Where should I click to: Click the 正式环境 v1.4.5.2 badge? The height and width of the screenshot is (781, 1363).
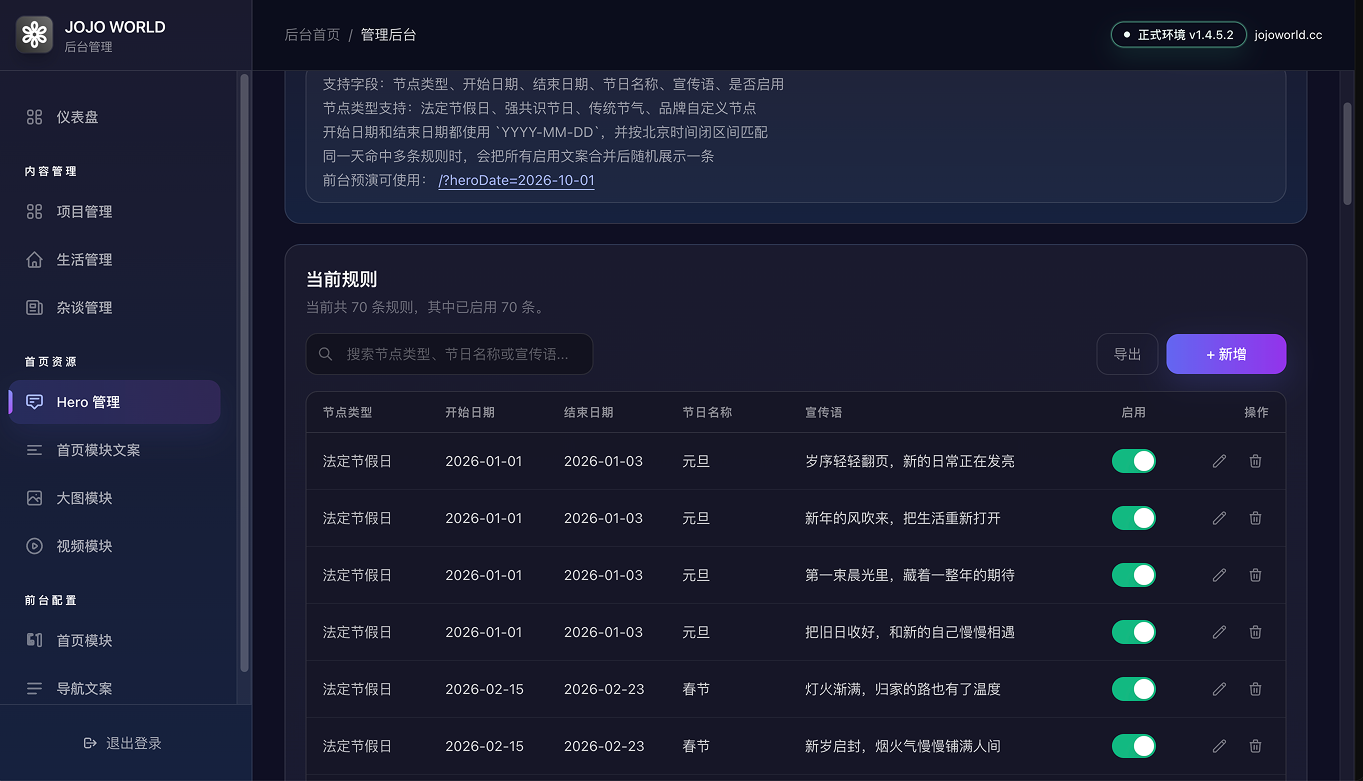pos(1179,35)
